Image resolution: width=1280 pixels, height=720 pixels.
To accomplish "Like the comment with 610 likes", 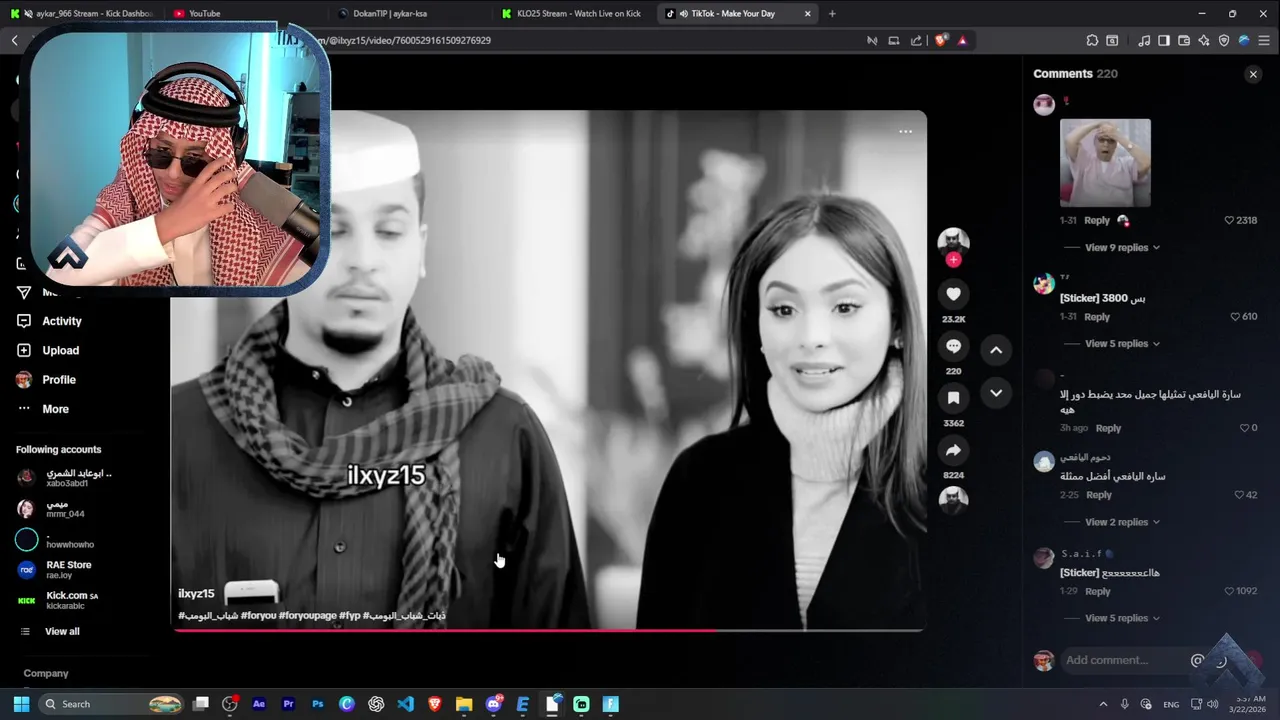I will tap(1235, 316).
